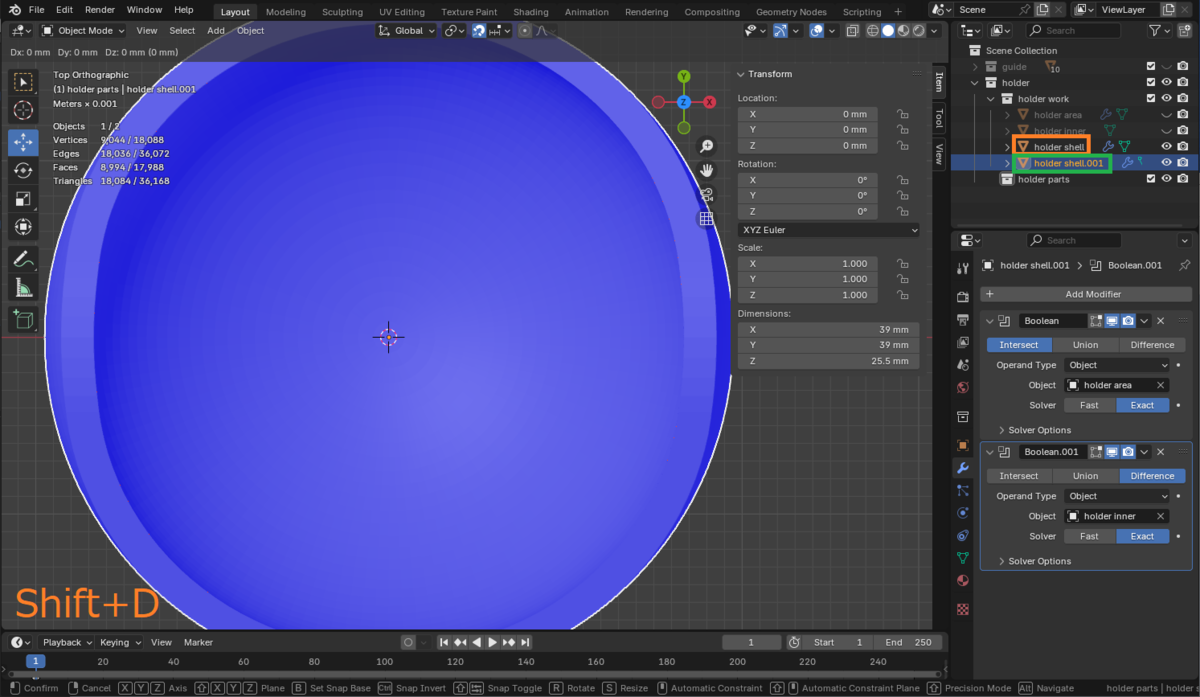Toggle X-Ray in viewport header
The image size is (1200, 697).
click(852, 31)
